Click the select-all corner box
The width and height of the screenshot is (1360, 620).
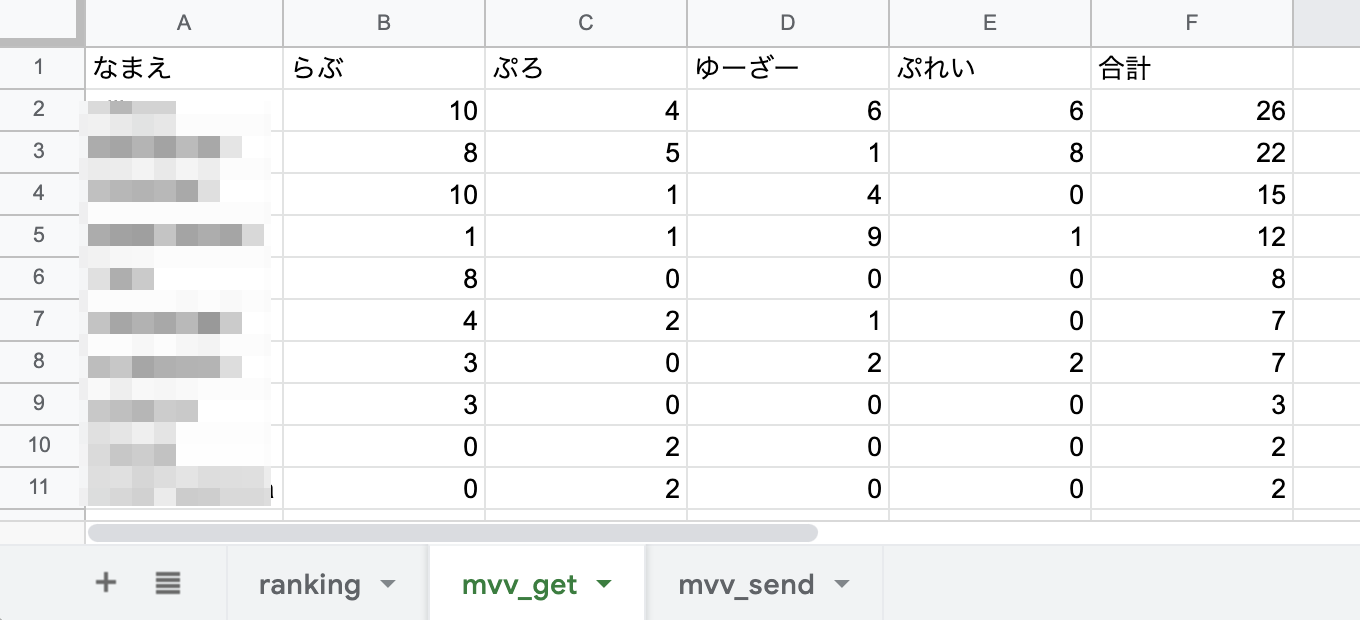pyautogui.click(x=39, y=22)
